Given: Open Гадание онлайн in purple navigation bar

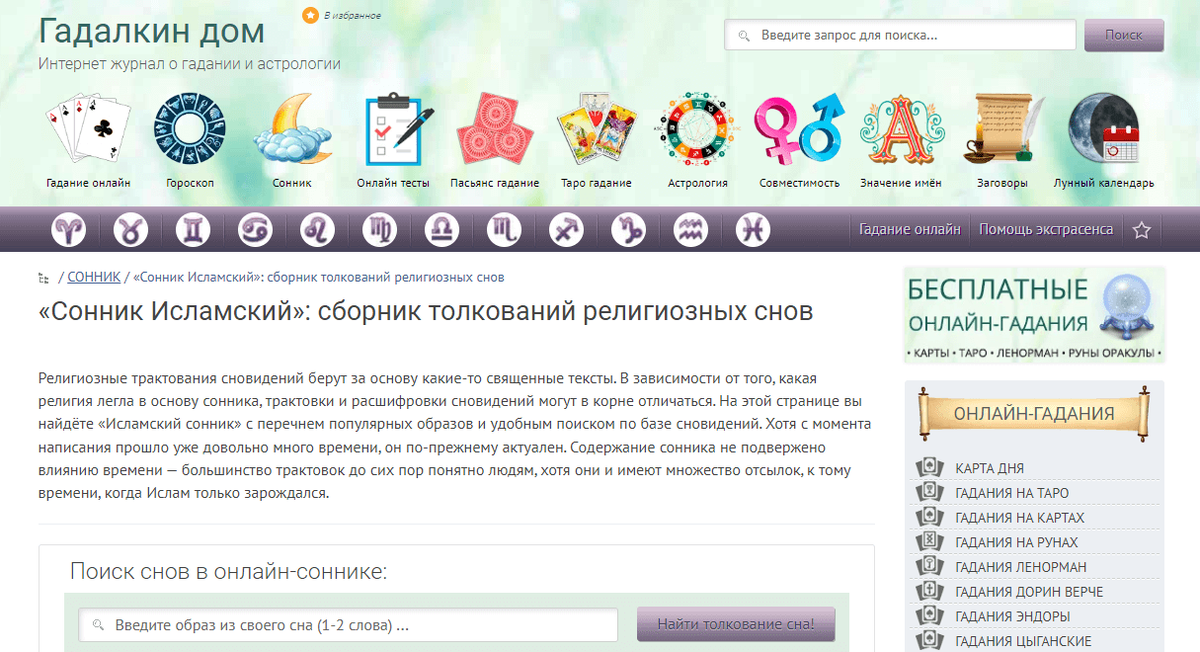Looking at the screenshot, I should point(910,229).
